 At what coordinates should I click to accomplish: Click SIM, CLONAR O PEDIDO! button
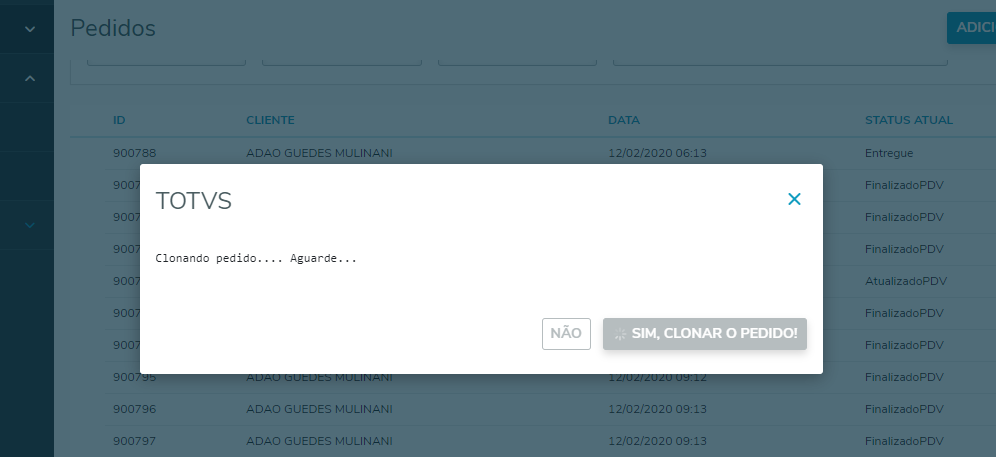click(x=704, y=334)
